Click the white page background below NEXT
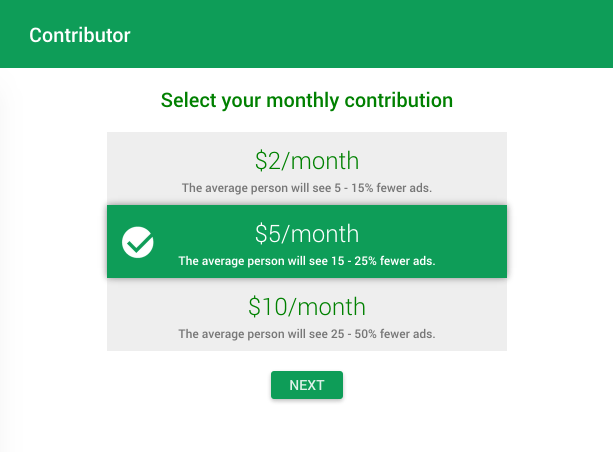This screenshot has width=613, height=452. tap(306, 428)
